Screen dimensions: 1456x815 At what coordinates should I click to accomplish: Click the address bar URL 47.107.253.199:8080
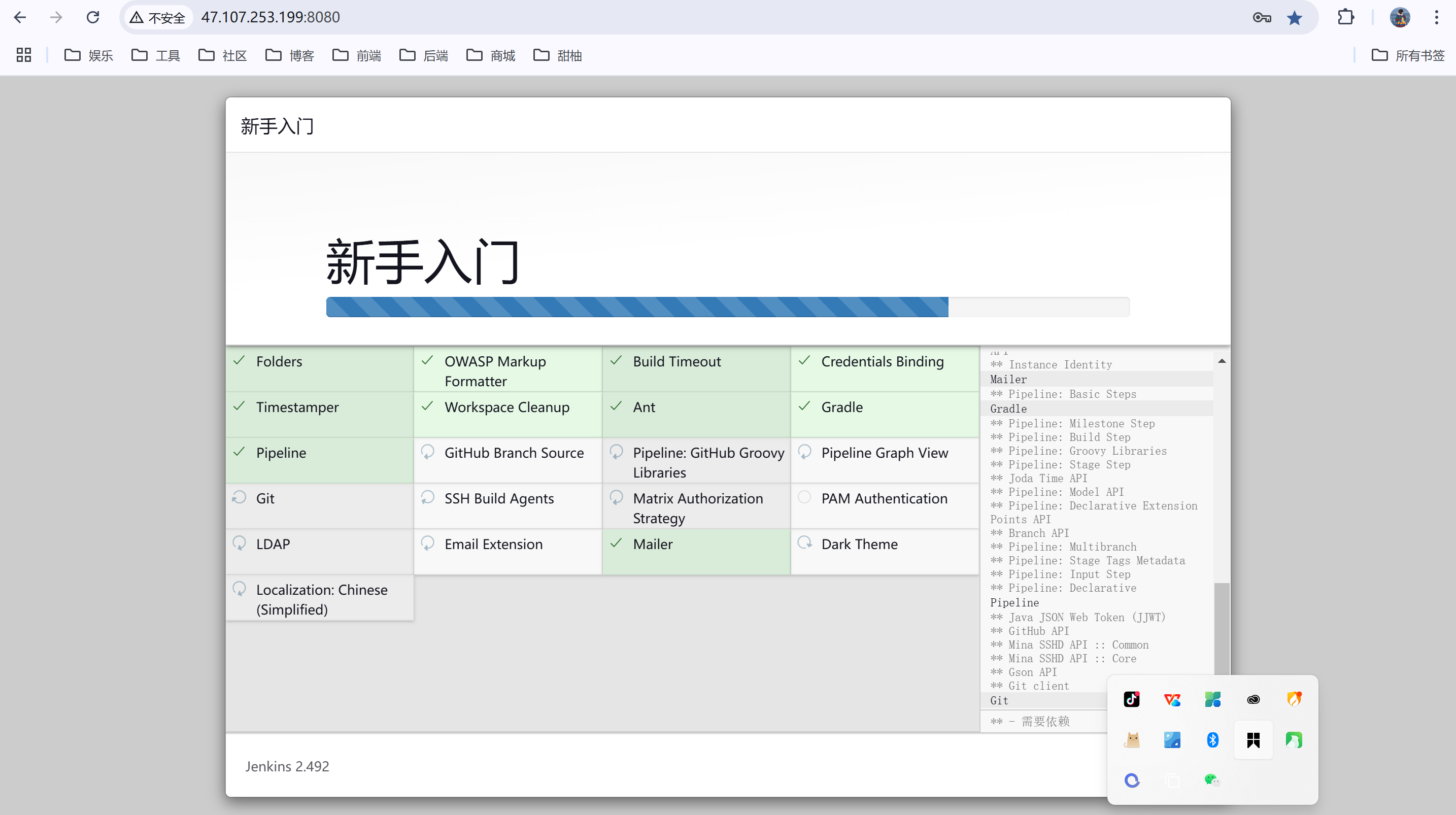(270, 18)
